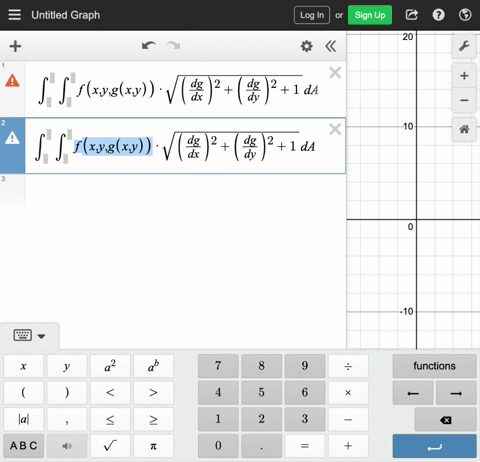Tap number 8 key

pos(261,366)
